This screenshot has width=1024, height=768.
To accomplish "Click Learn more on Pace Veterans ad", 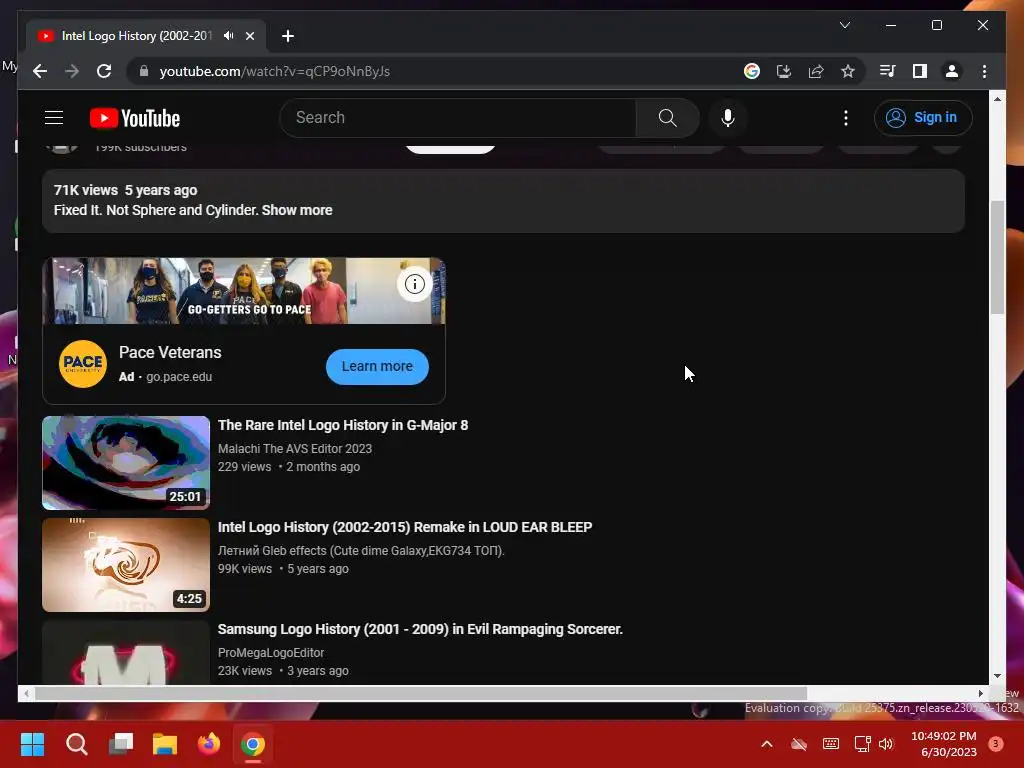I will coord(377,366).
